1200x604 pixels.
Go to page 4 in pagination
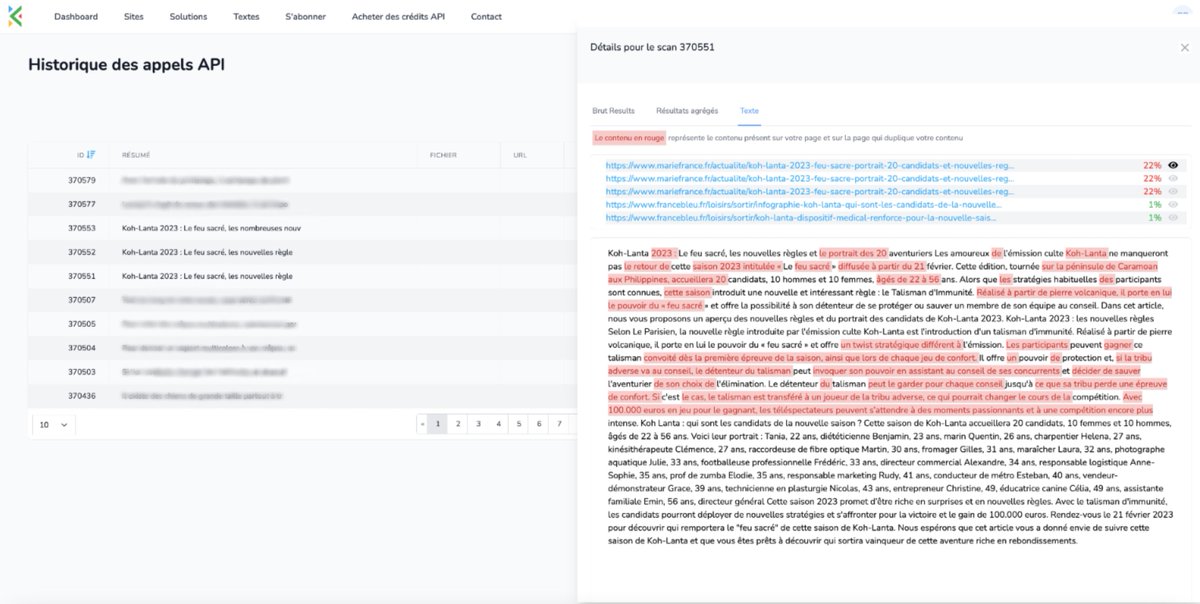(498, 424)
